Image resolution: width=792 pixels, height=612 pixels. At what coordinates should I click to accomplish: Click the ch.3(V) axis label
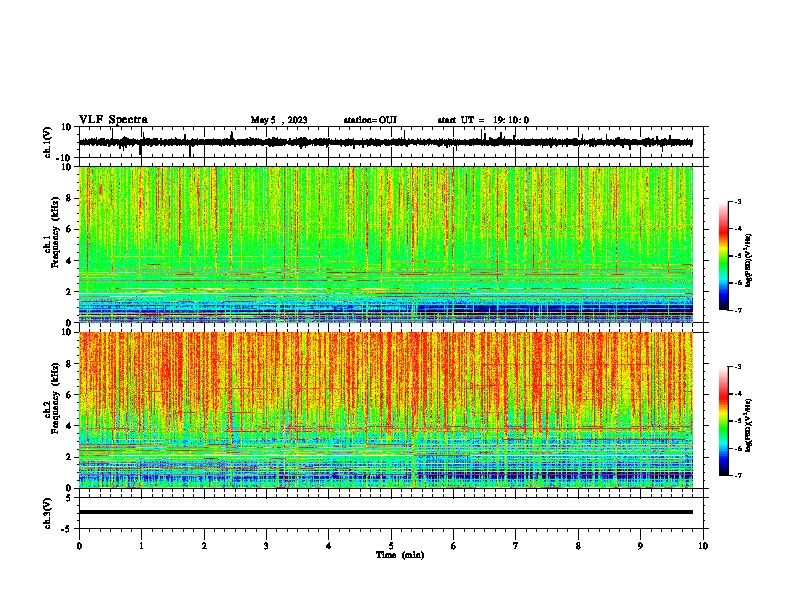click(x=47, y=513)
